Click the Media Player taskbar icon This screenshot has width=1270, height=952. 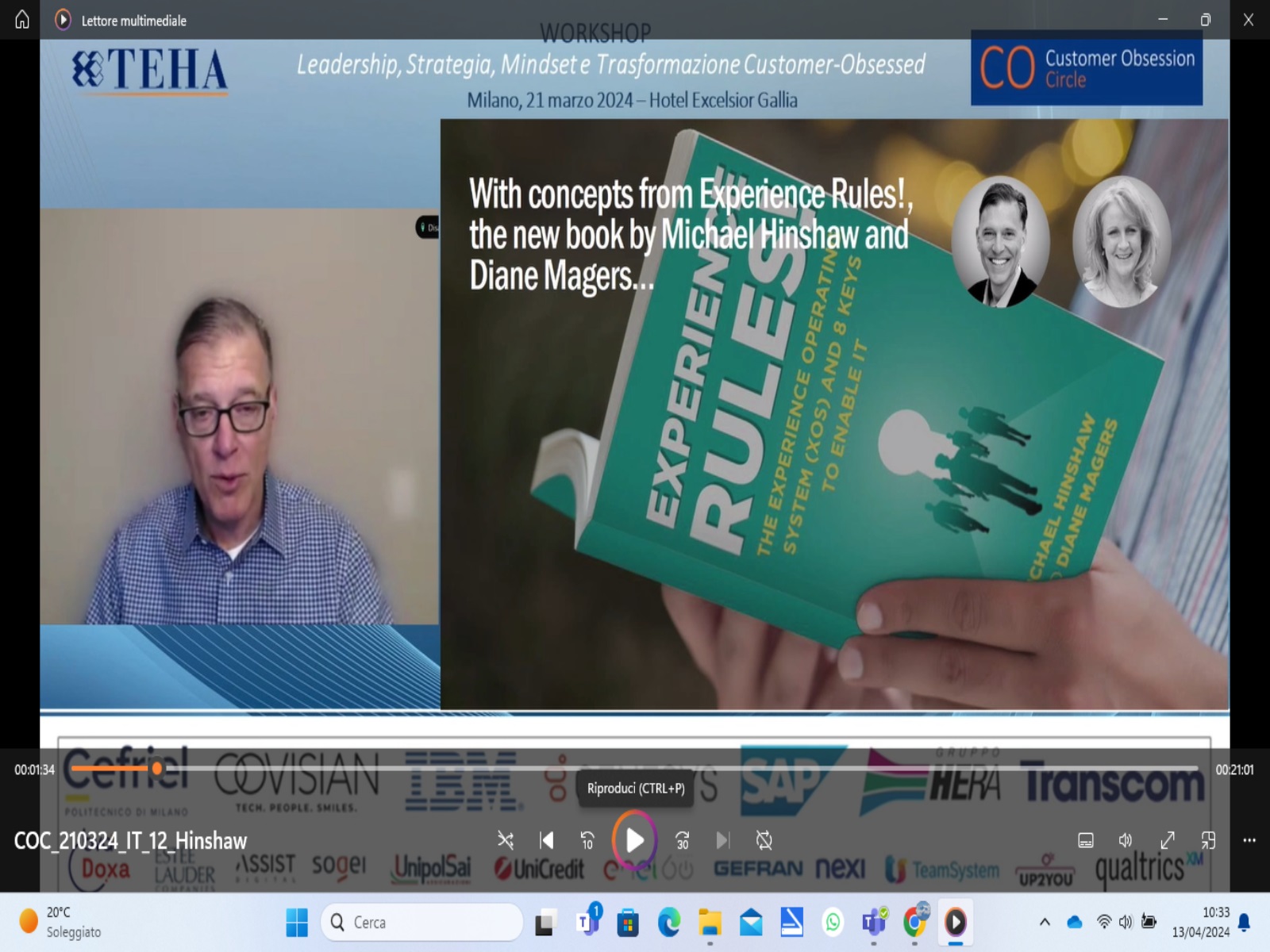(956, 922)
